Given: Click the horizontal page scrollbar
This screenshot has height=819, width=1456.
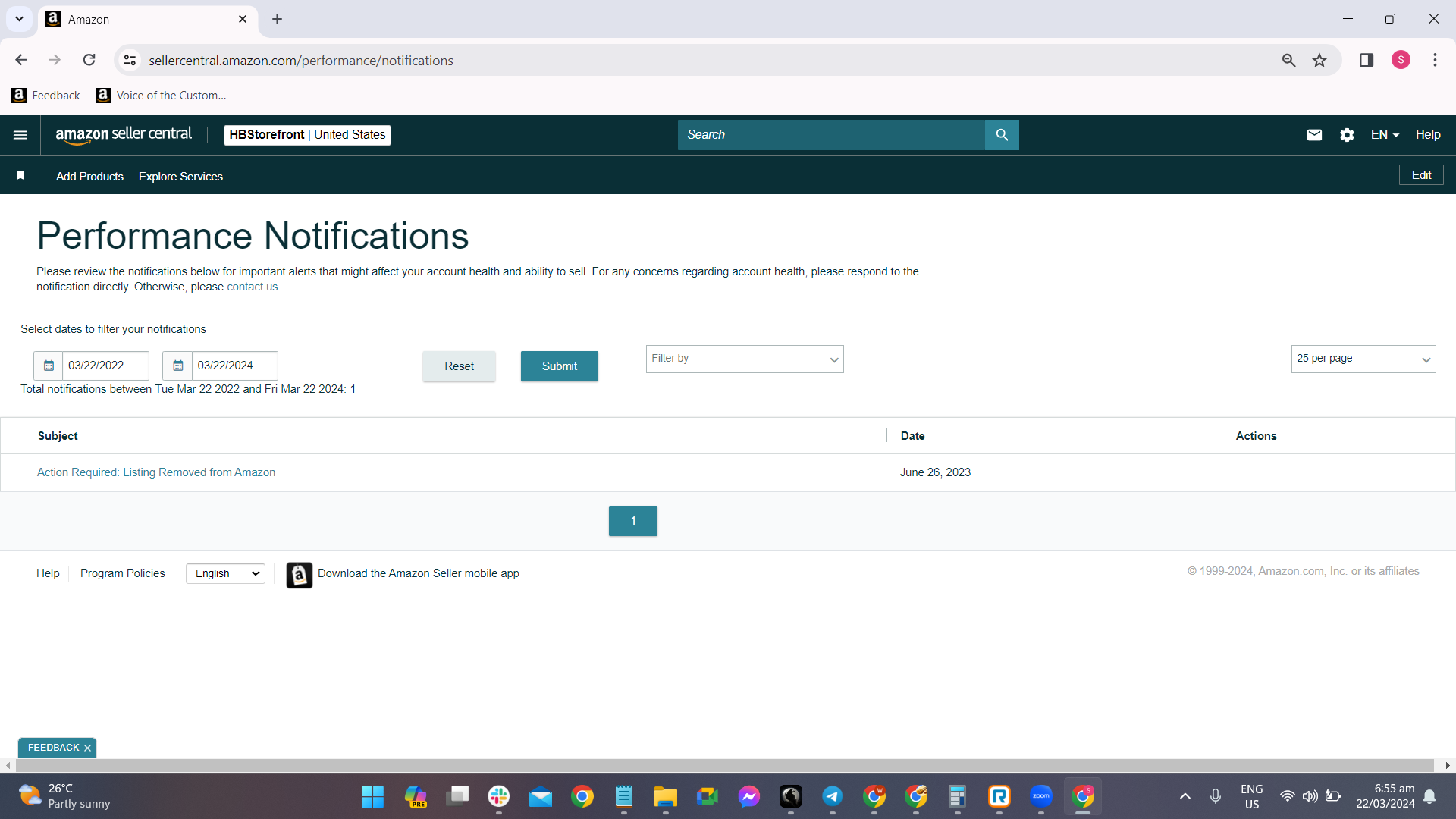Looking at the screenshot, I should click(724, 766).
